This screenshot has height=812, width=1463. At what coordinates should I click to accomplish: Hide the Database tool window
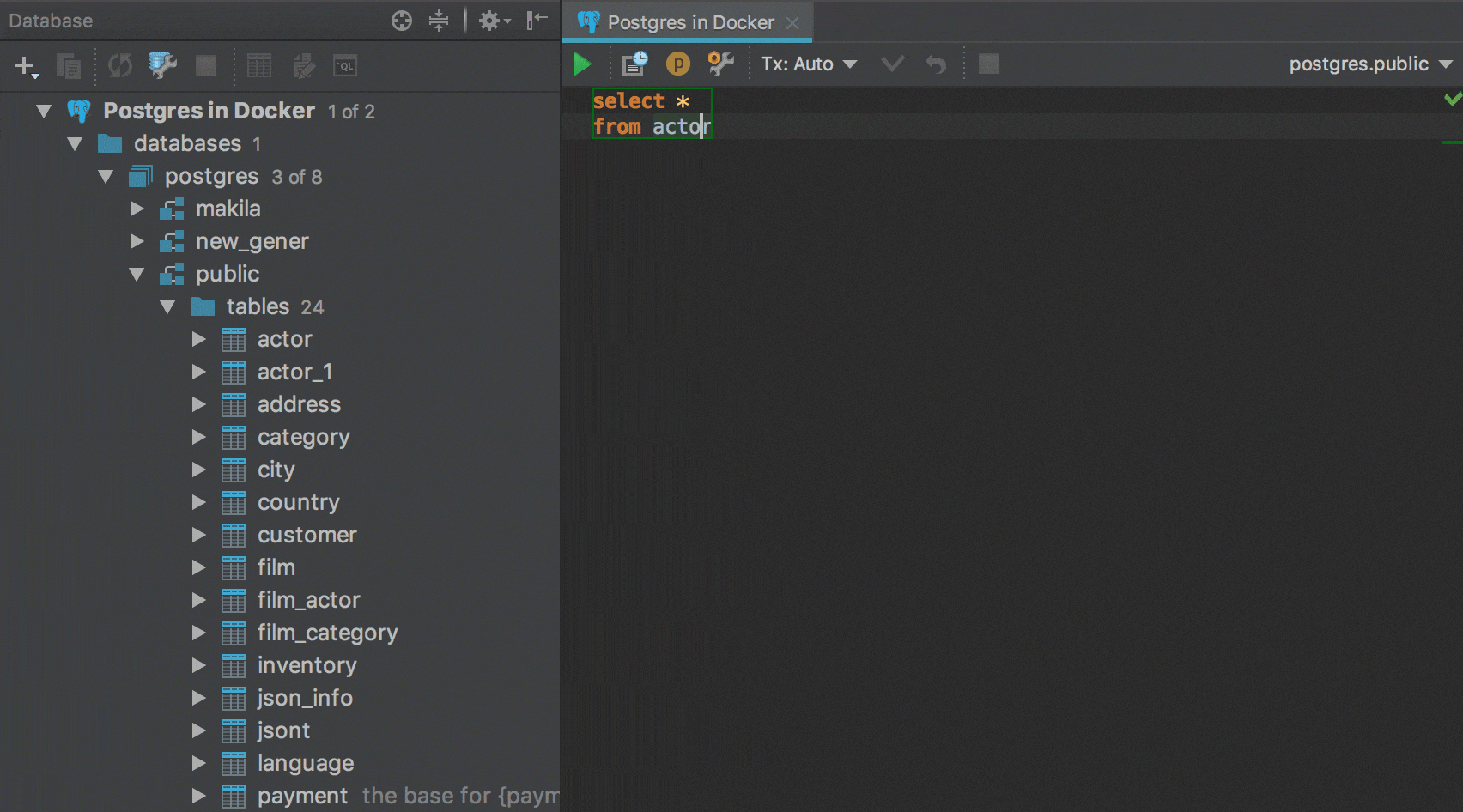point(538,20)
